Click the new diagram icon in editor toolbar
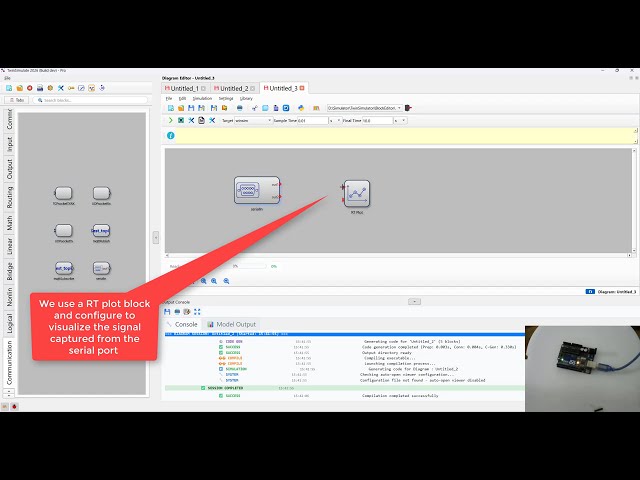Viewport: 640px width, 480px height. (x=171, y=108)
